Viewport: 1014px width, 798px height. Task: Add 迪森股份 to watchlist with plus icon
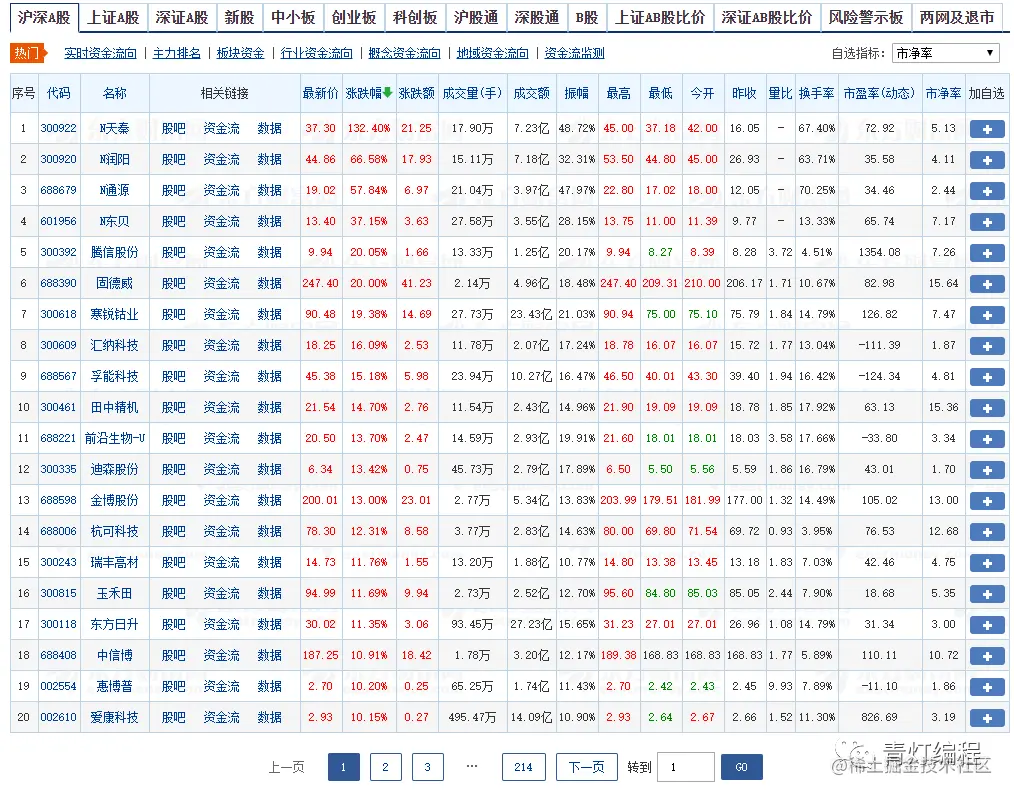[x=987, y=469]
